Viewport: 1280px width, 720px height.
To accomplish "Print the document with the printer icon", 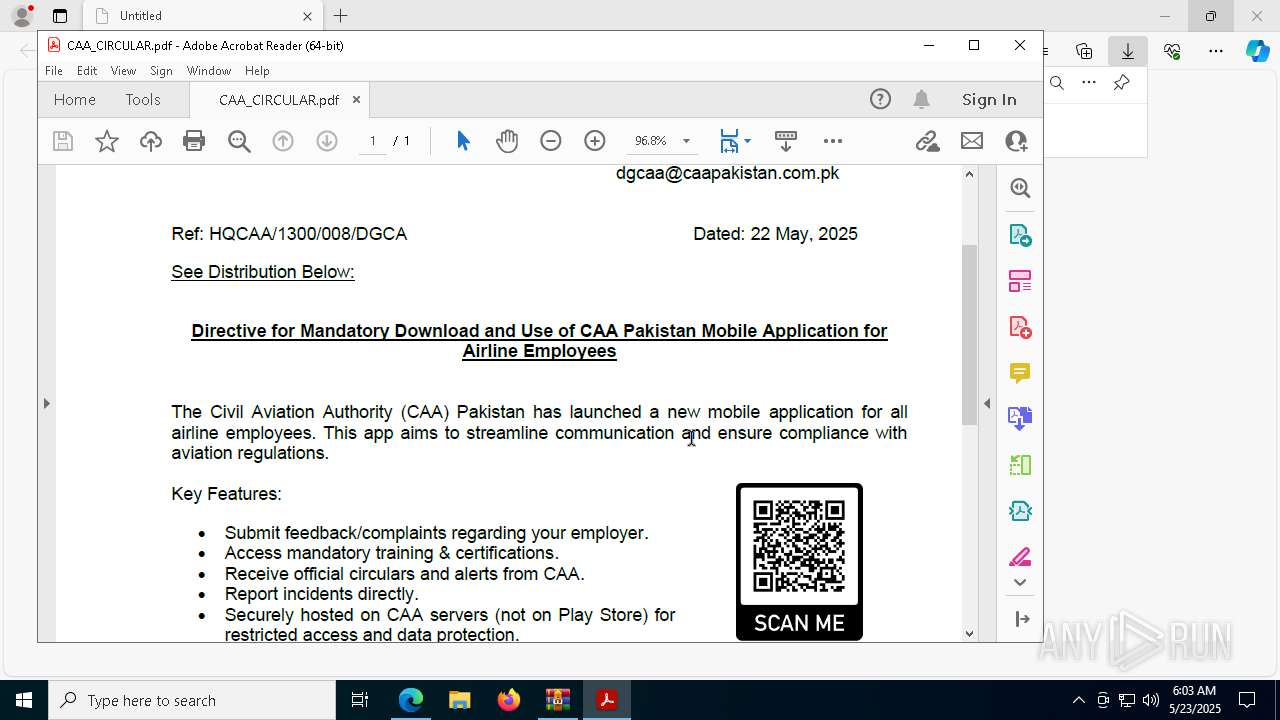I will click(x=194, y=141).
